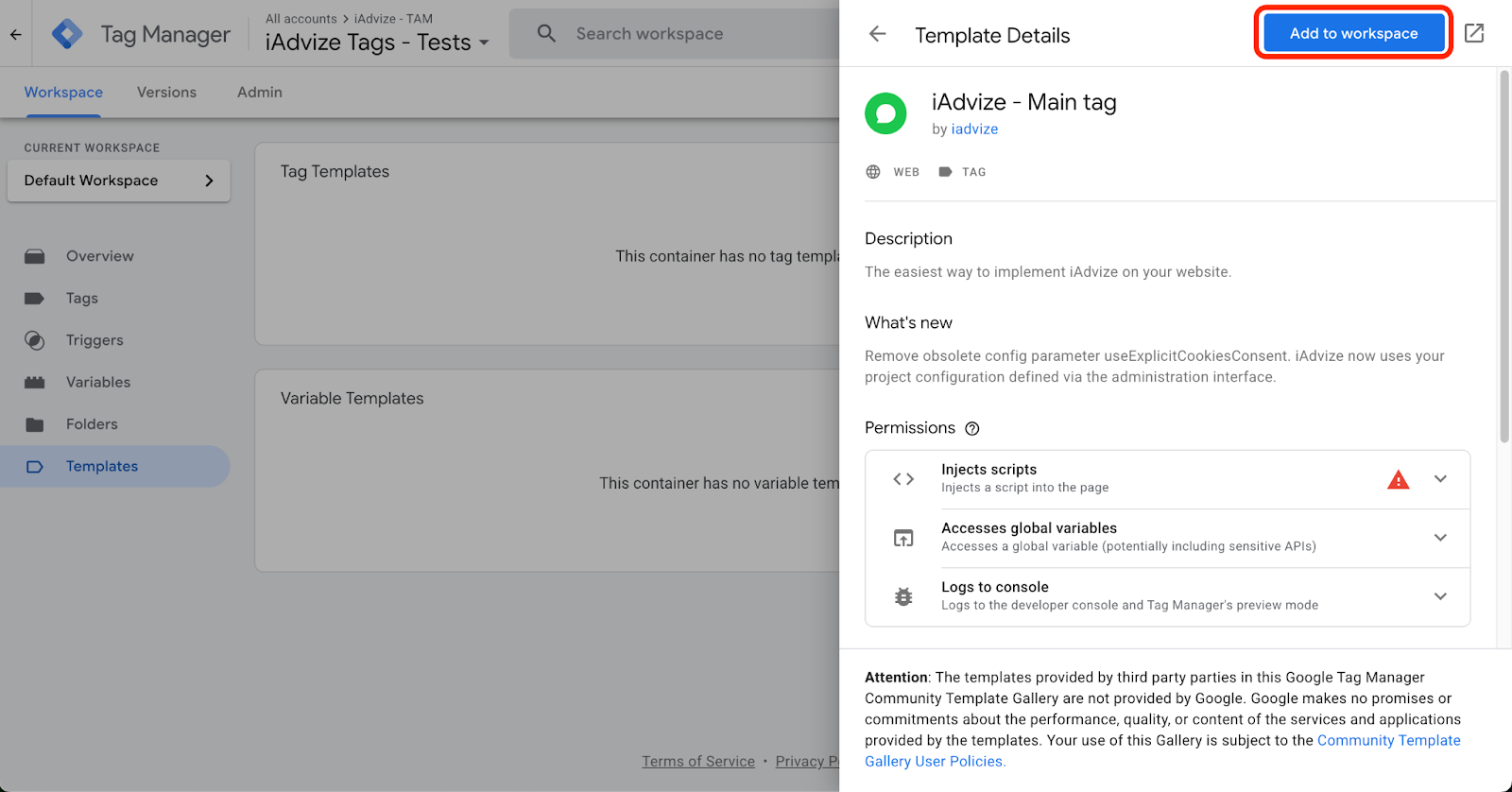Image resolution: width=1512 pixels, height=792 pixels.
Task: Click the back arrow in Template Details
Action: coord(877,35)
